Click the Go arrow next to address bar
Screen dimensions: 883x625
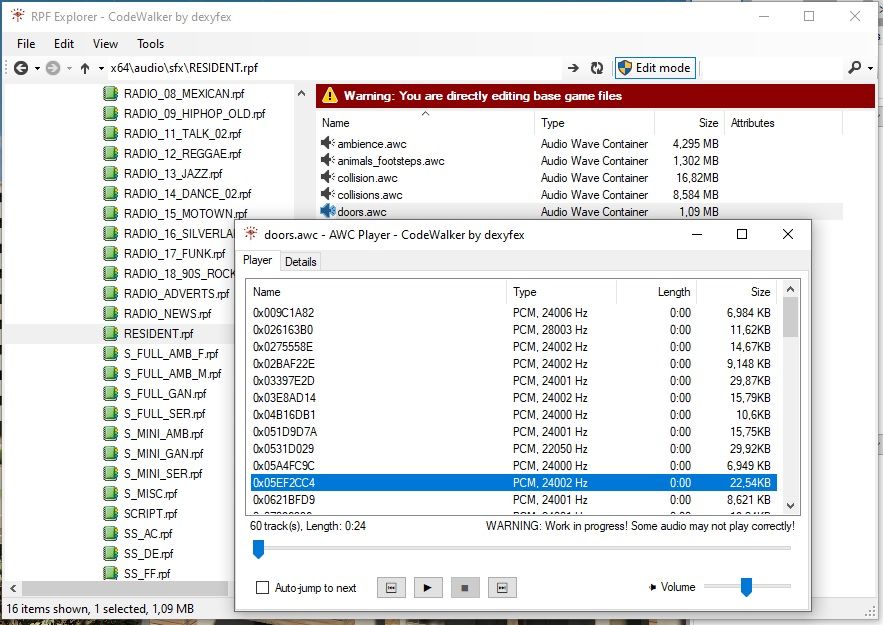click(x=573, y=68)
